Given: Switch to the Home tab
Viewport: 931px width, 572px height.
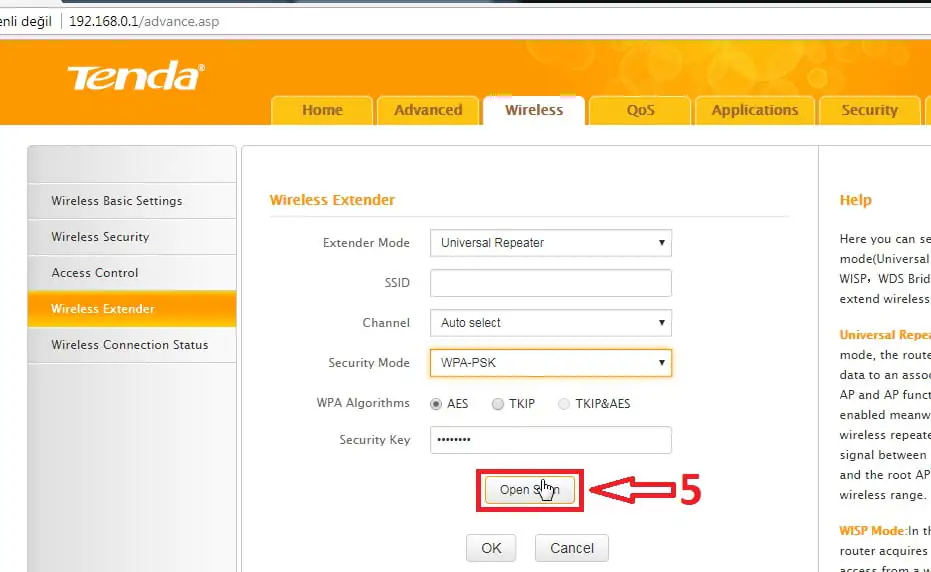Looking at the screenshot, I should coord(322,110).
